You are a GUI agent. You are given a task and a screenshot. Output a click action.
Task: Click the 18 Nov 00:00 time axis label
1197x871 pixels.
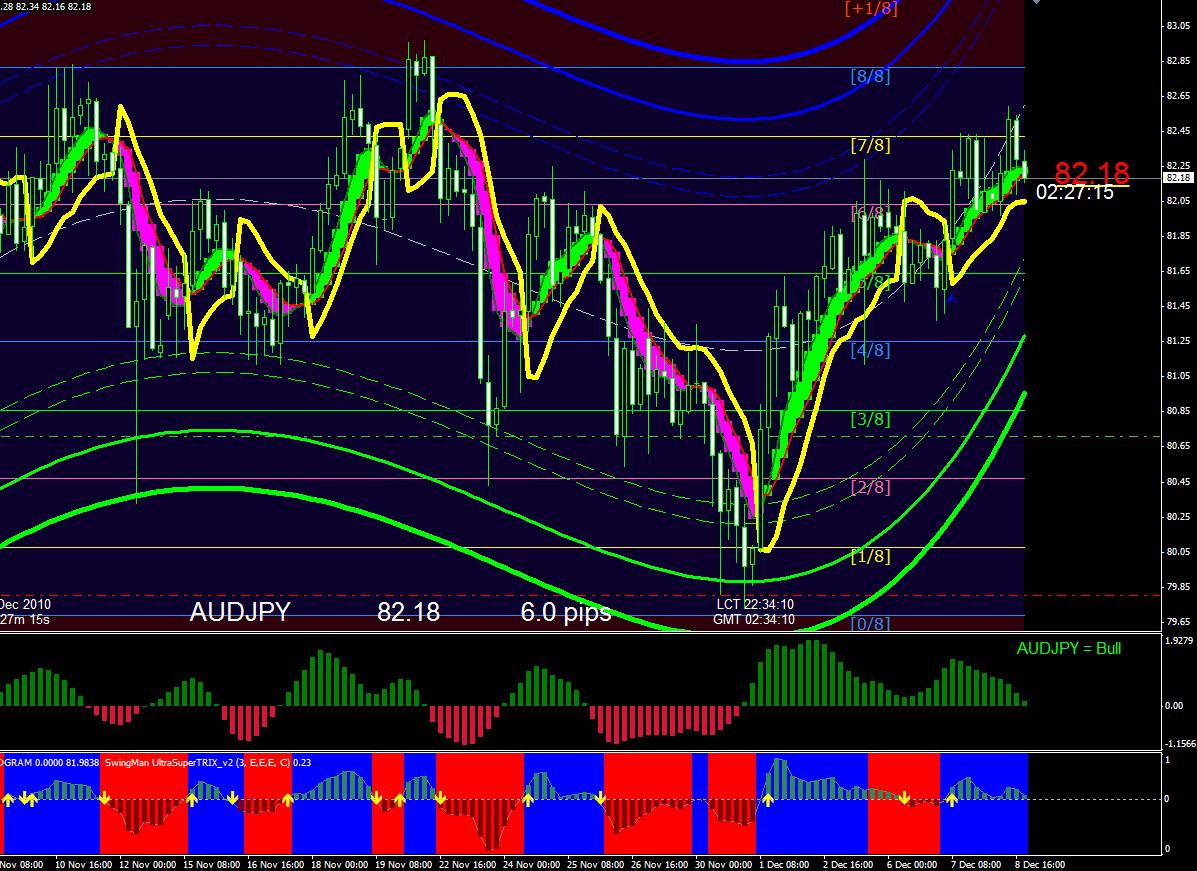click(x=340, y=865)
